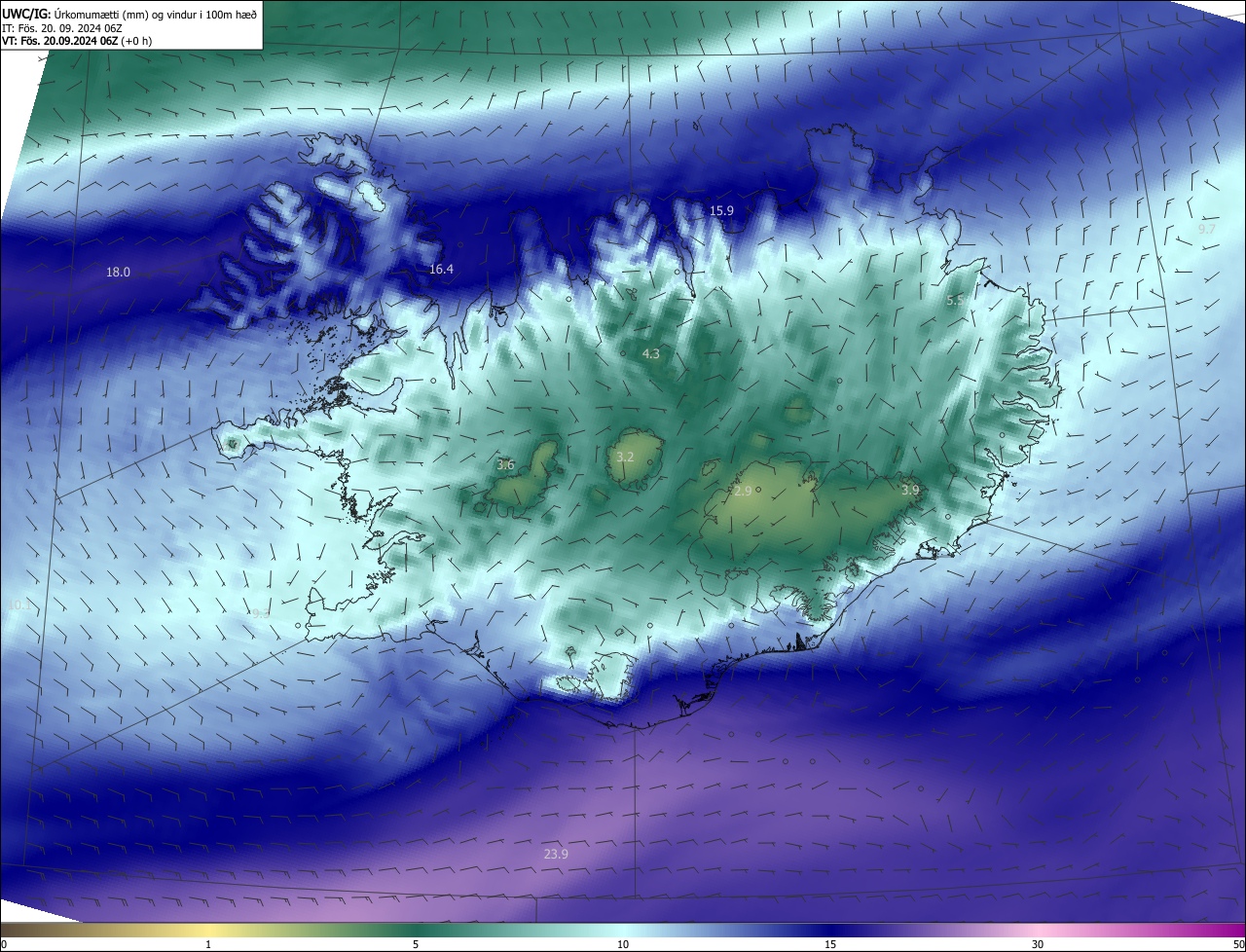Viewport: 1246px width, 952px height.
Task: Click the 18.0 value west of Westfjords
Action: tap(118, 273)
